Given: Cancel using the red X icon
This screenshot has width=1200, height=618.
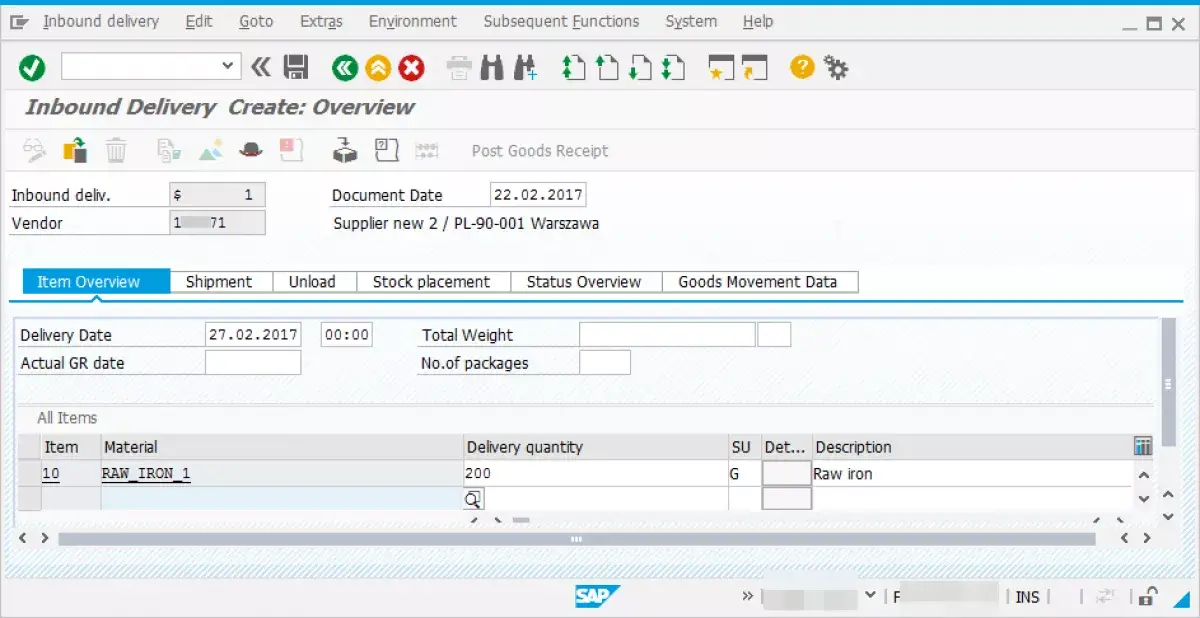Looking at the screenshot, I should coord(411,68).
